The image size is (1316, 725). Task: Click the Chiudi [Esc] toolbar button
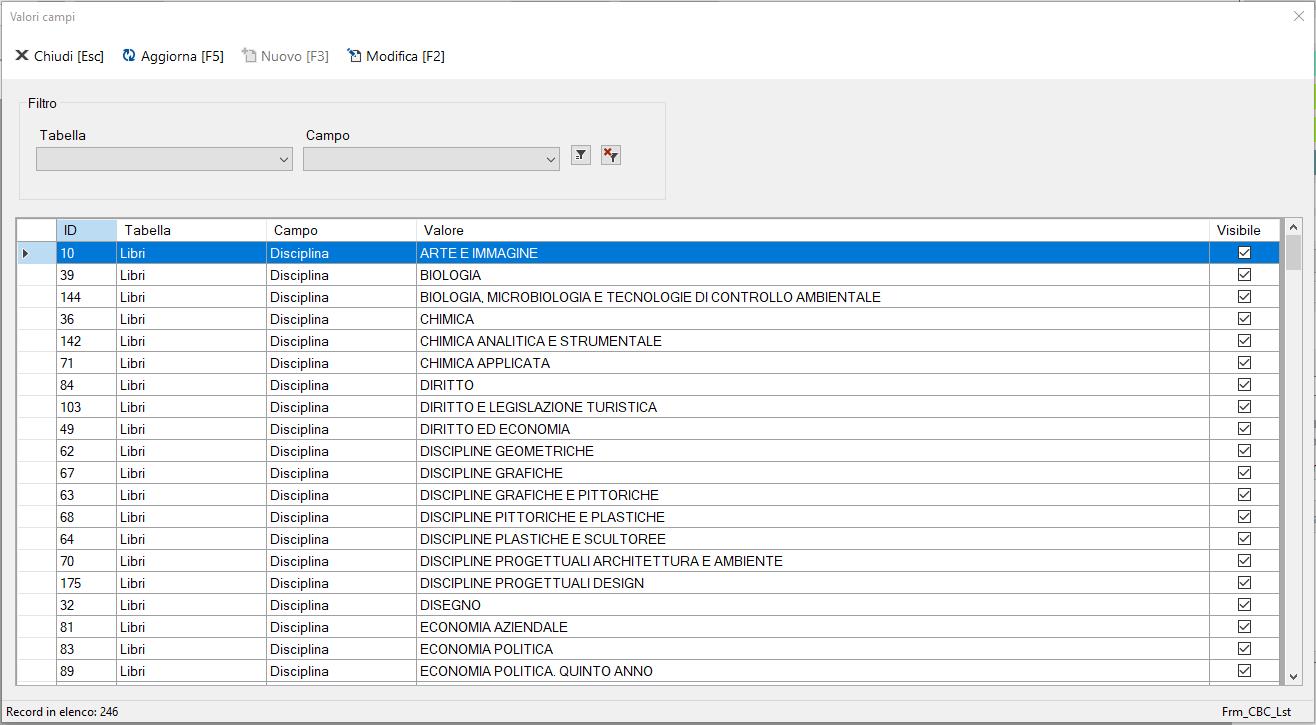(60, 56)
